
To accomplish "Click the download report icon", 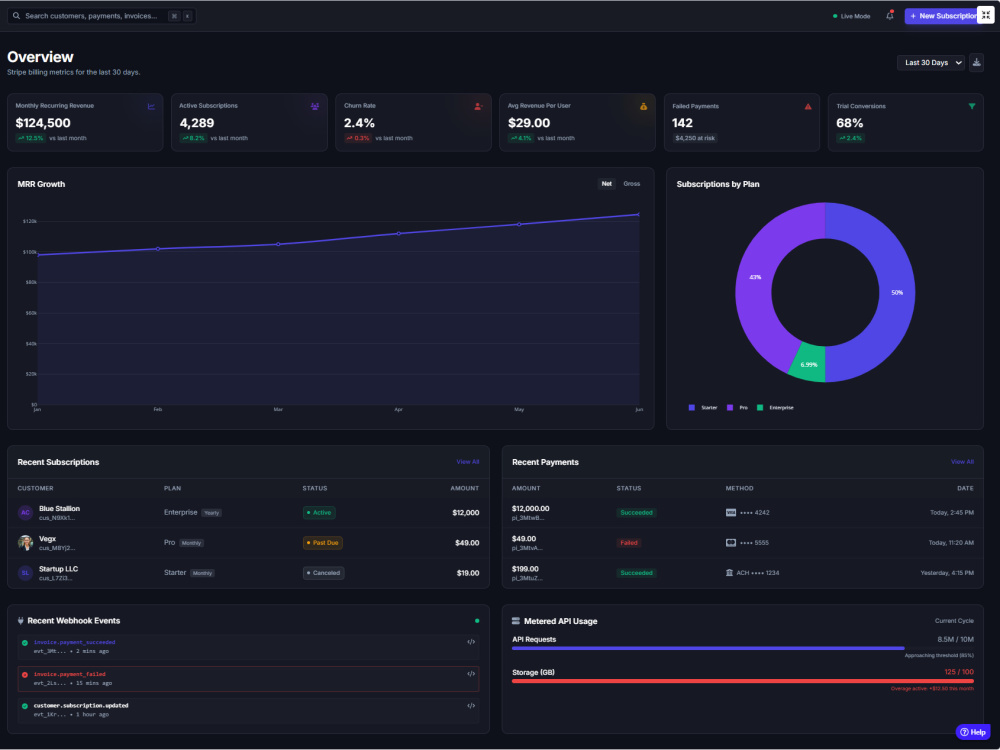I will [976, 62].
